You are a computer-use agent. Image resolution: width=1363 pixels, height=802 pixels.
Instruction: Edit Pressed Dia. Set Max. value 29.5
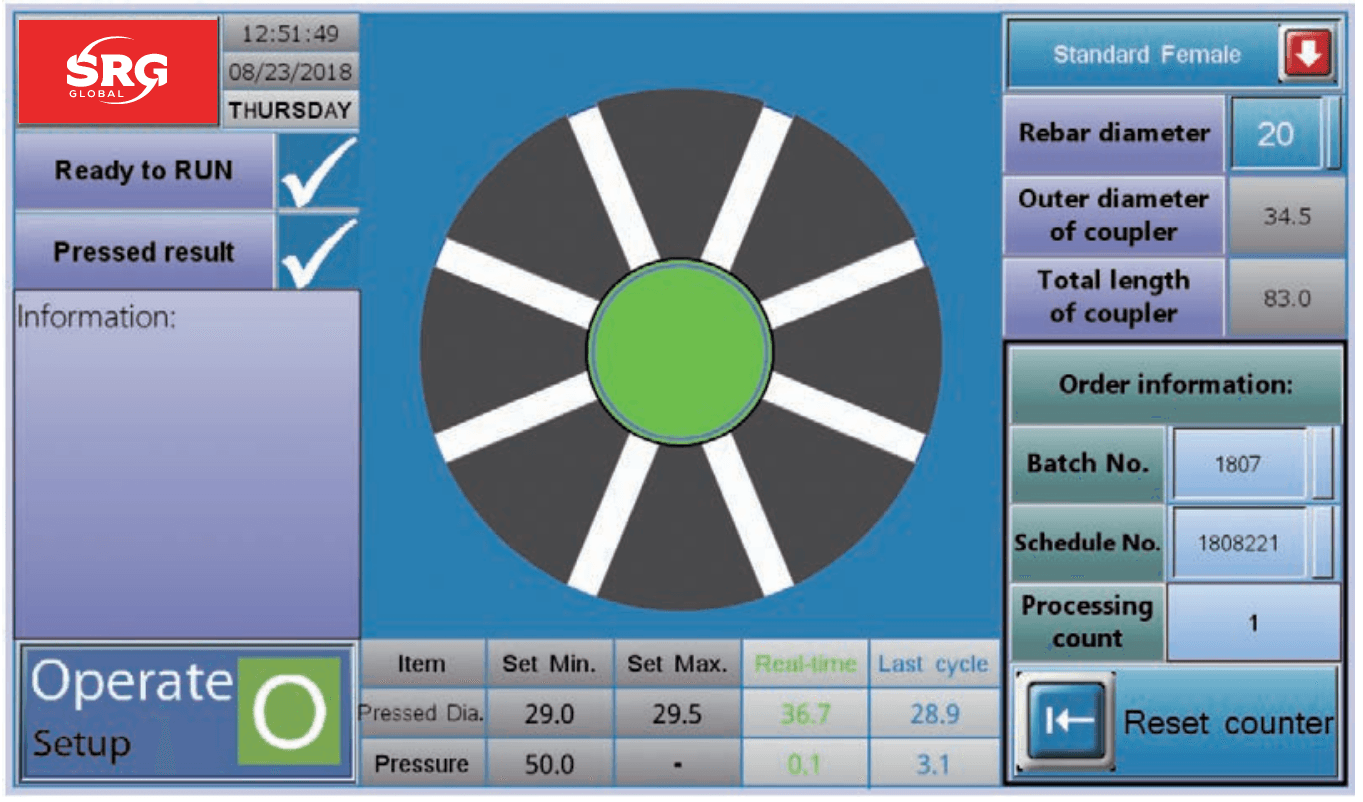[677, 714]
